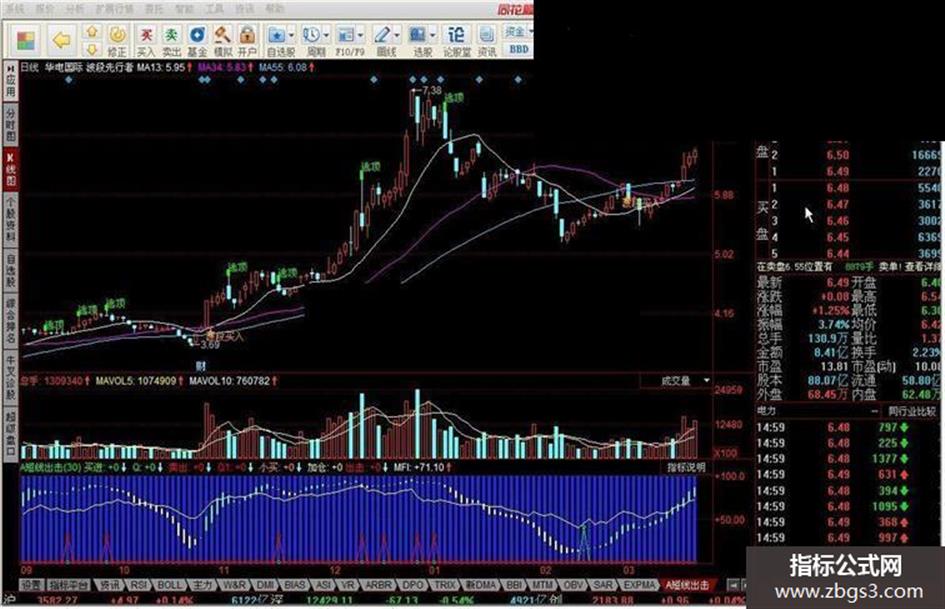Select the VR indicator tab
Viewport: 945px width, 609px height.
click(348, 585)
